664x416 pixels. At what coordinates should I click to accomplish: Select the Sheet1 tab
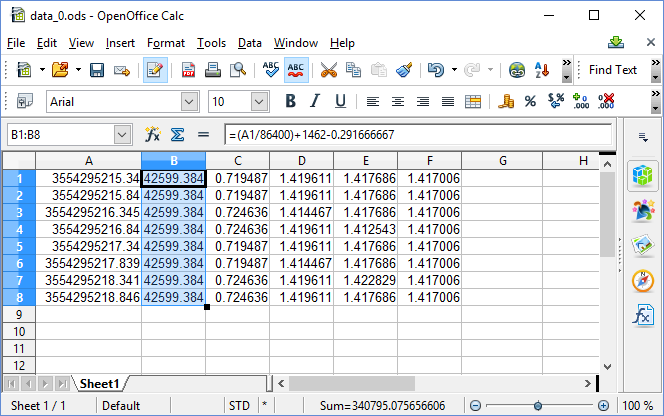[100, 383]
